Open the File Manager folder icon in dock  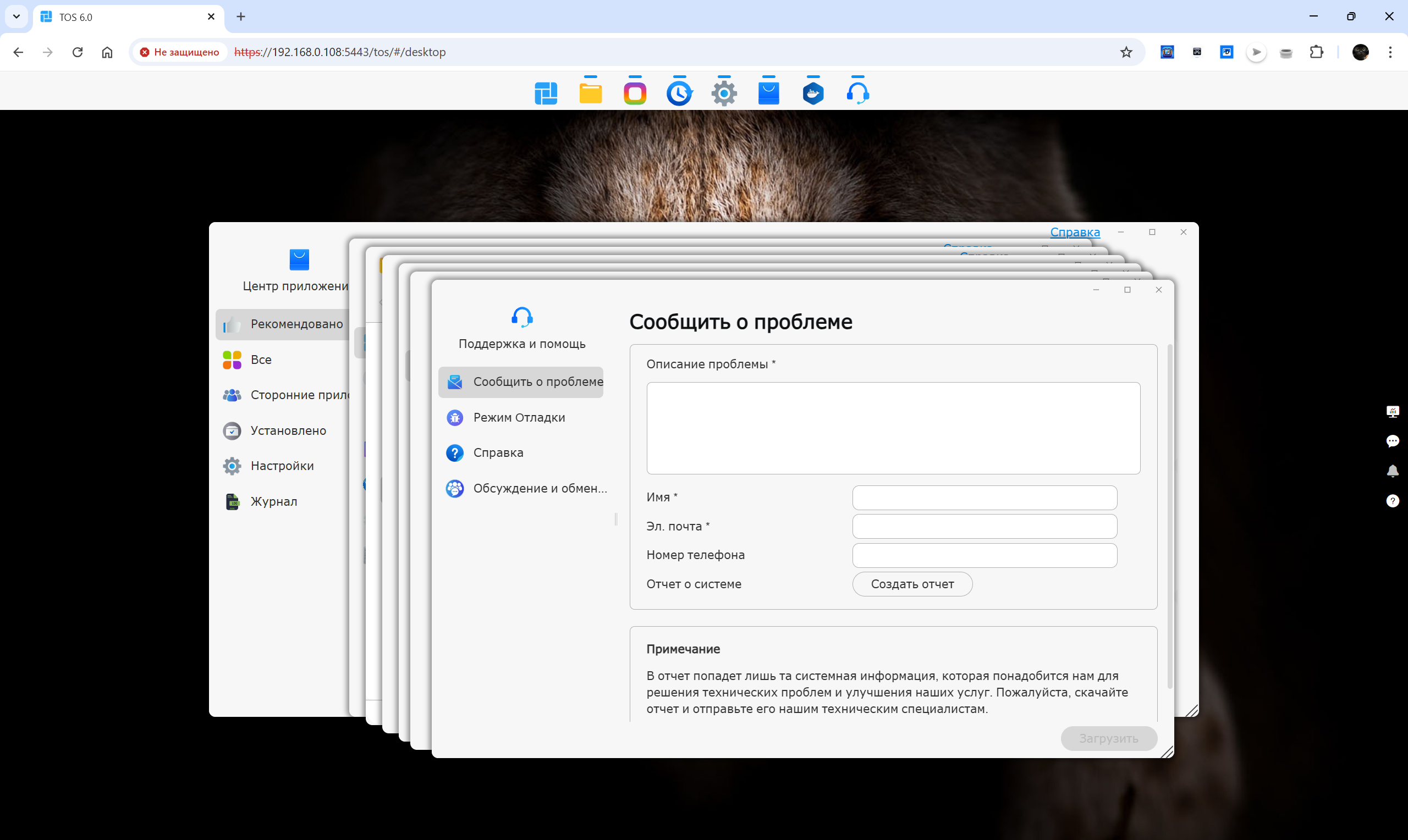coord(591,93)
